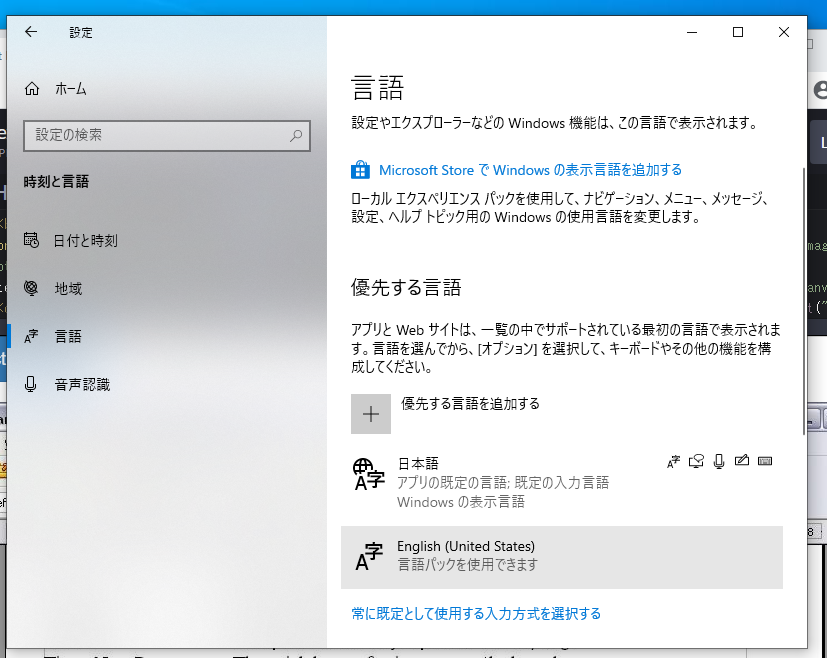Click the keyboard icon on the 日本語 row
The image size is (827, 658).
[x=765, y=461]
